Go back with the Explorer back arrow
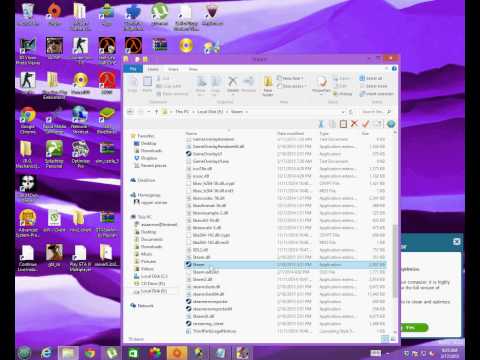 click(x=131, y=112)
